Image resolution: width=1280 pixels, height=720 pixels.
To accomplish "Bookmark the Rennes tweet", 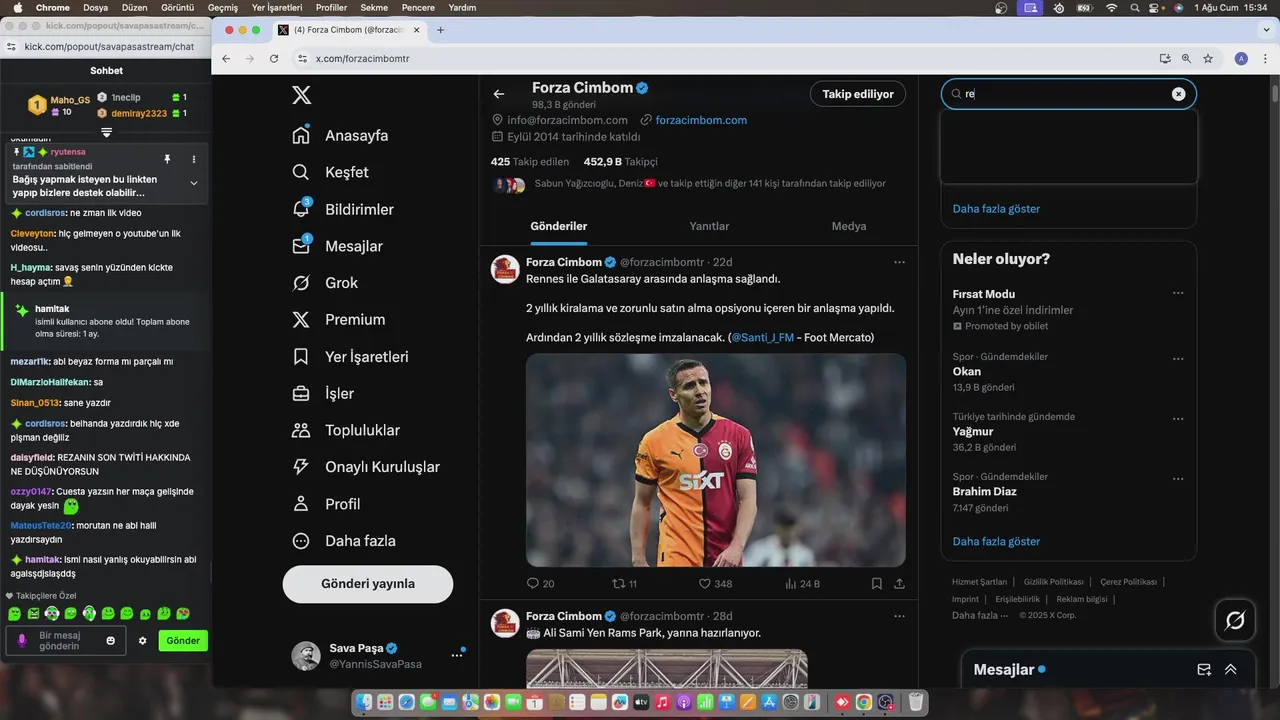I will click(876, 584).
